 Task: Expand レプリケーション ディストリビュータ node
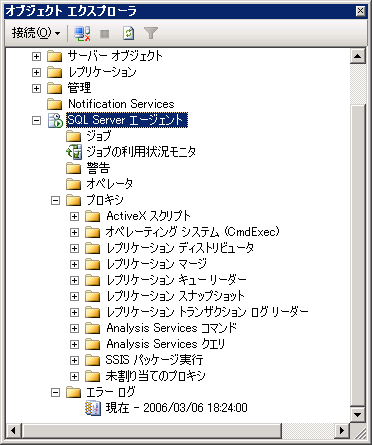click(74, 248)
